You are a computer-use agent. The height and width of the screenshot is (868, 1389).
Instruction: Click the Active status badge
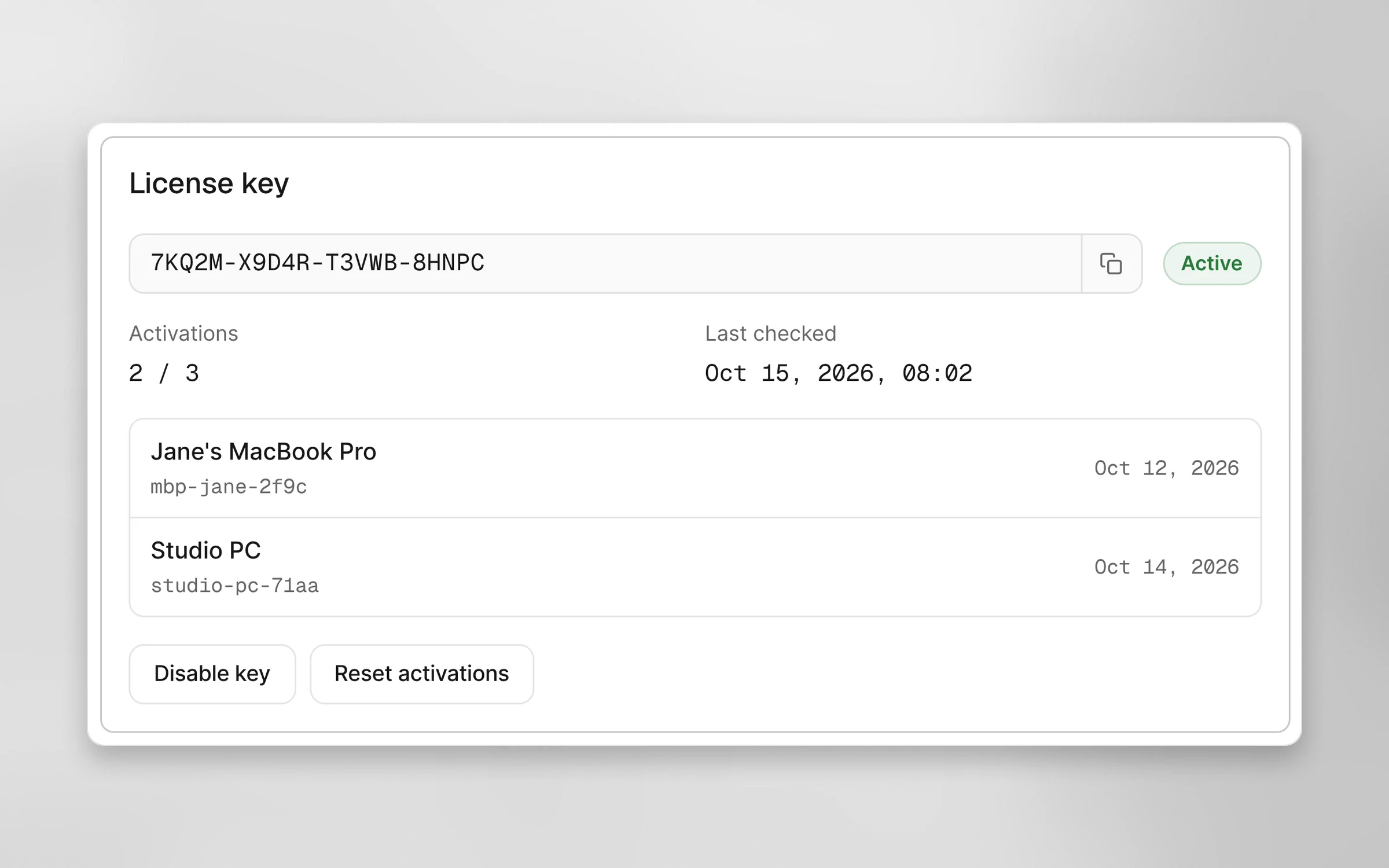coord(1212,263)
